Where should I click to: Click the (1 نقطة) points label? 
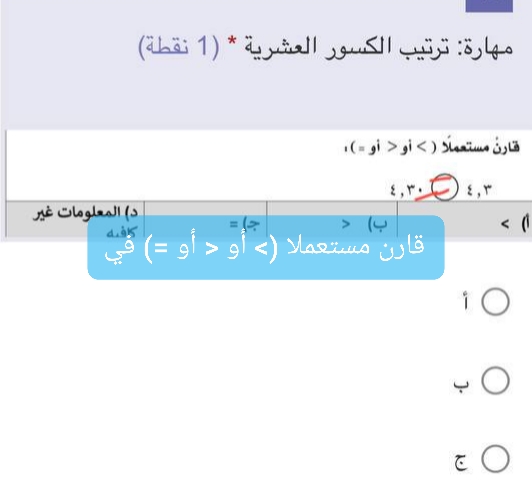179,46
